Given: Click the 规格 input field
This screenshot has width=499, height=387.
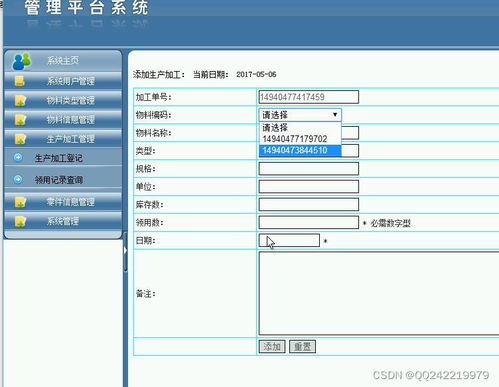Looking at the screenshot, I should (x=309, y=169).
